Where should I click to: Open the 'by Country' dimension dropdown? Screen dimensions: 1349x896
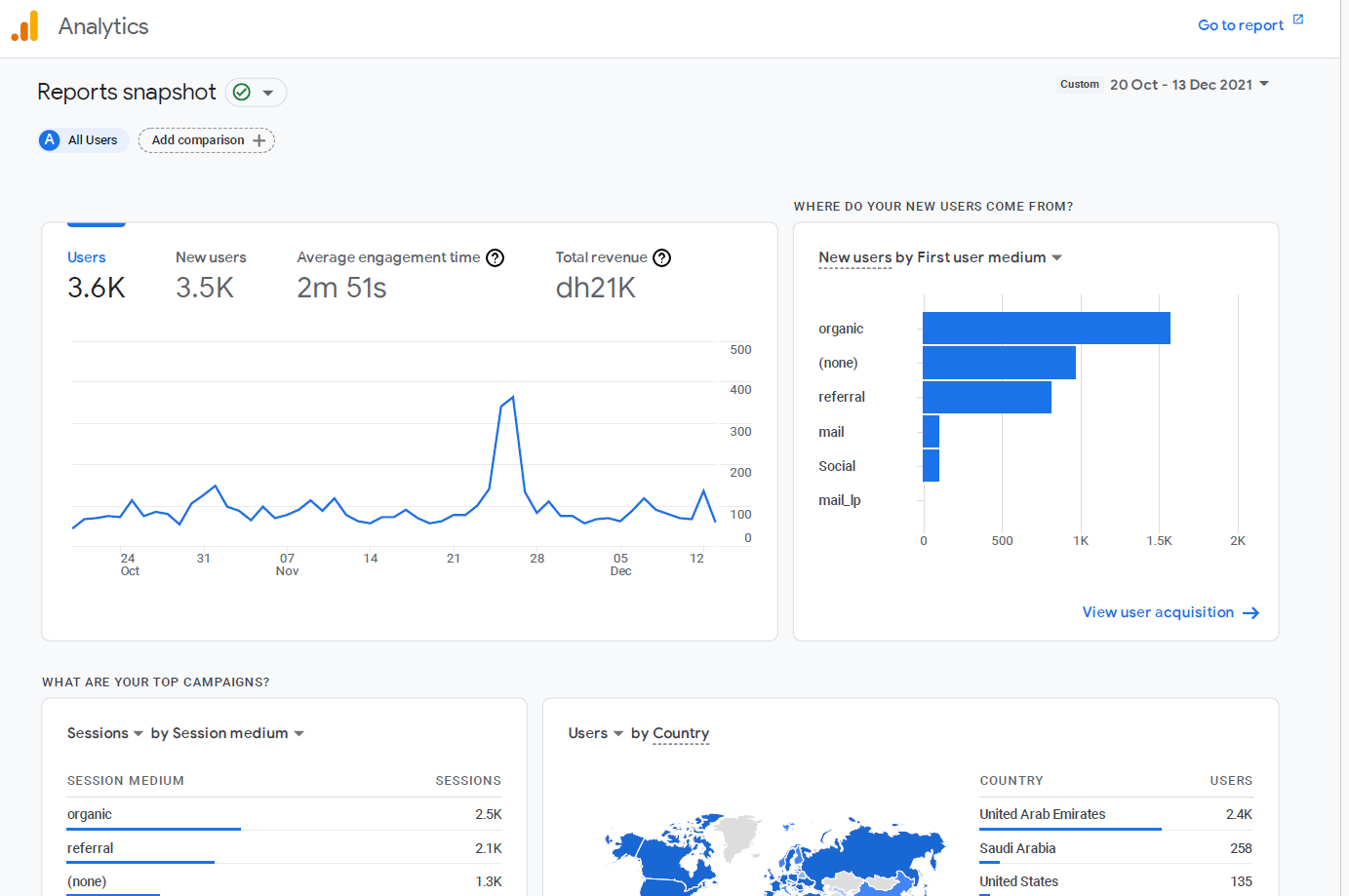point(681,732)
